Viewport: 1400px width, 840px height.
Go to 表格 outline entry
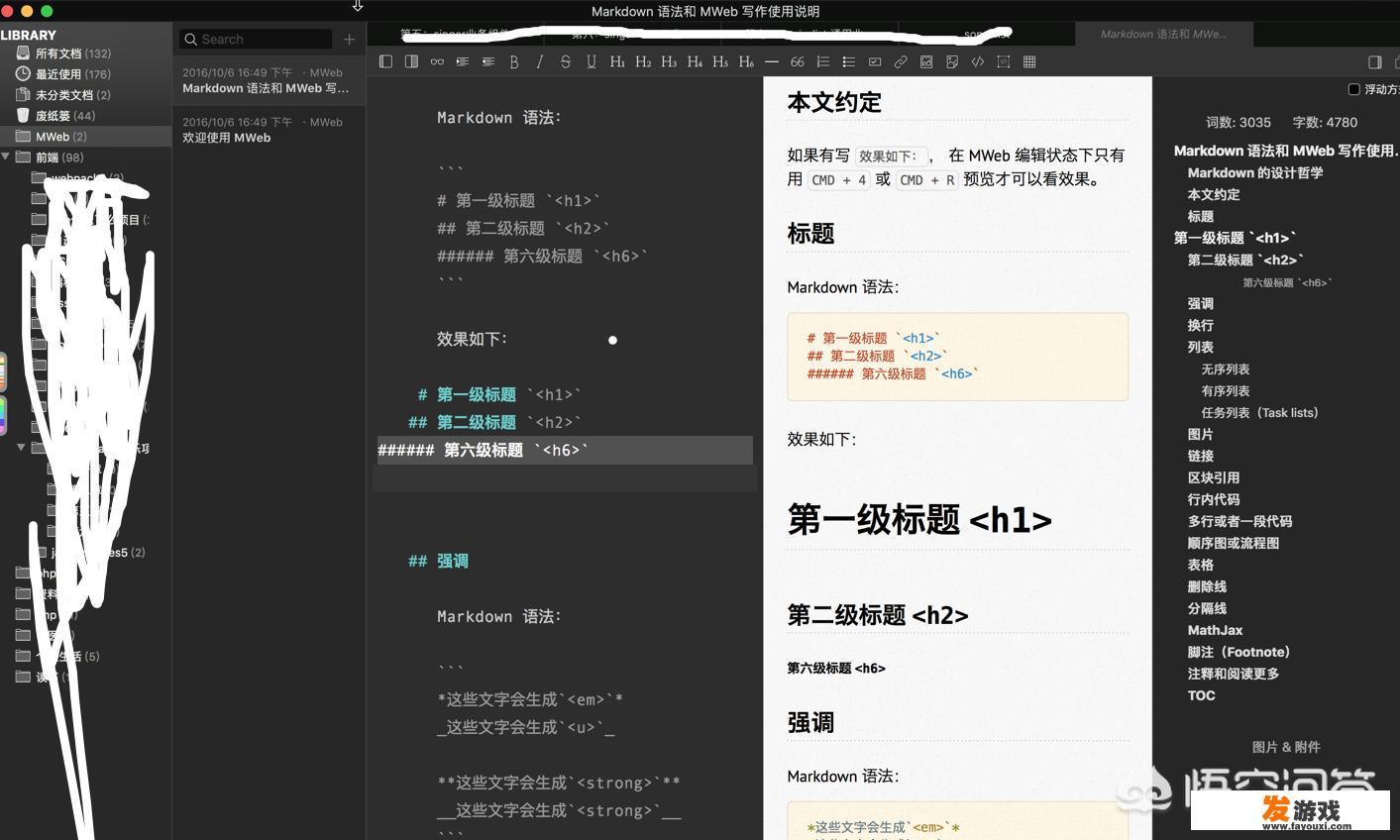pos(1200,565)
